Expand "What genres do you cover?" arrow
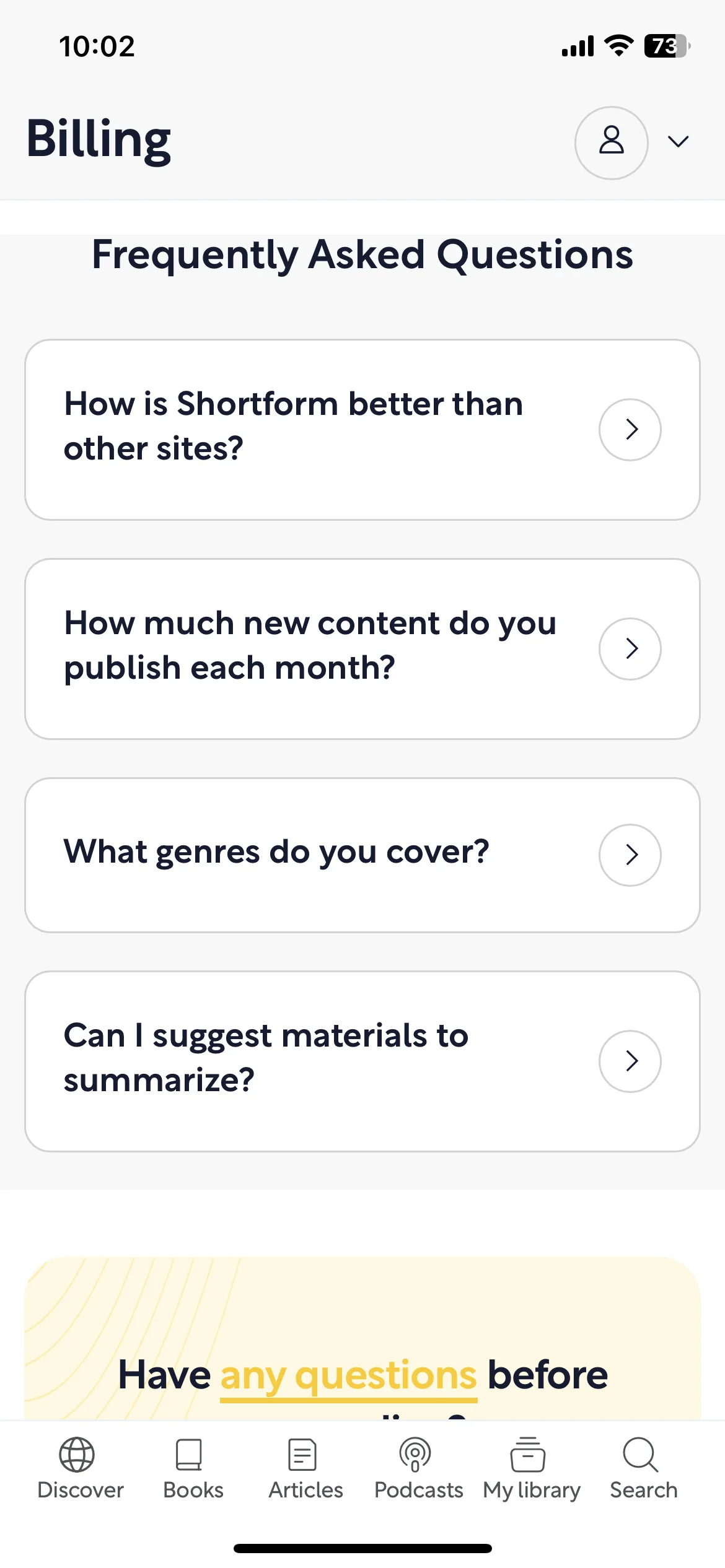This screenshot has height=1568, width=725. pos(630,855)
